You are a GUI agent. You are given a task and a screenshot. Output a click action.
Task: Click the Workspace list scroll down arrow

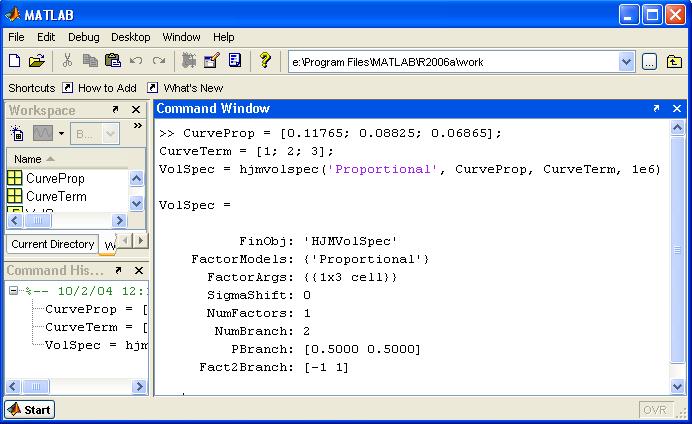click(137, 203)
